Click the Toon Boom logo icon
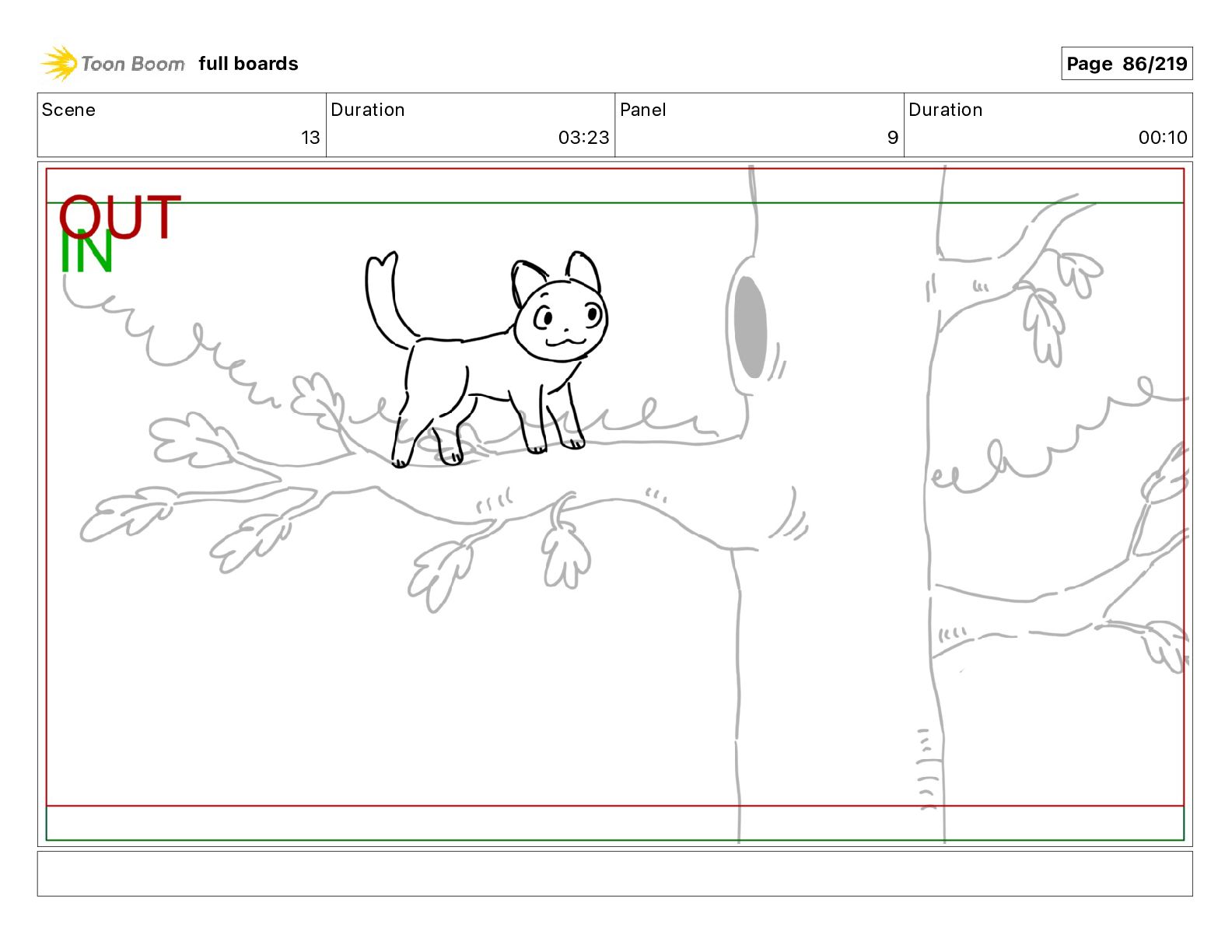This screenshot has height=952, width=1232. click(59, 64)
